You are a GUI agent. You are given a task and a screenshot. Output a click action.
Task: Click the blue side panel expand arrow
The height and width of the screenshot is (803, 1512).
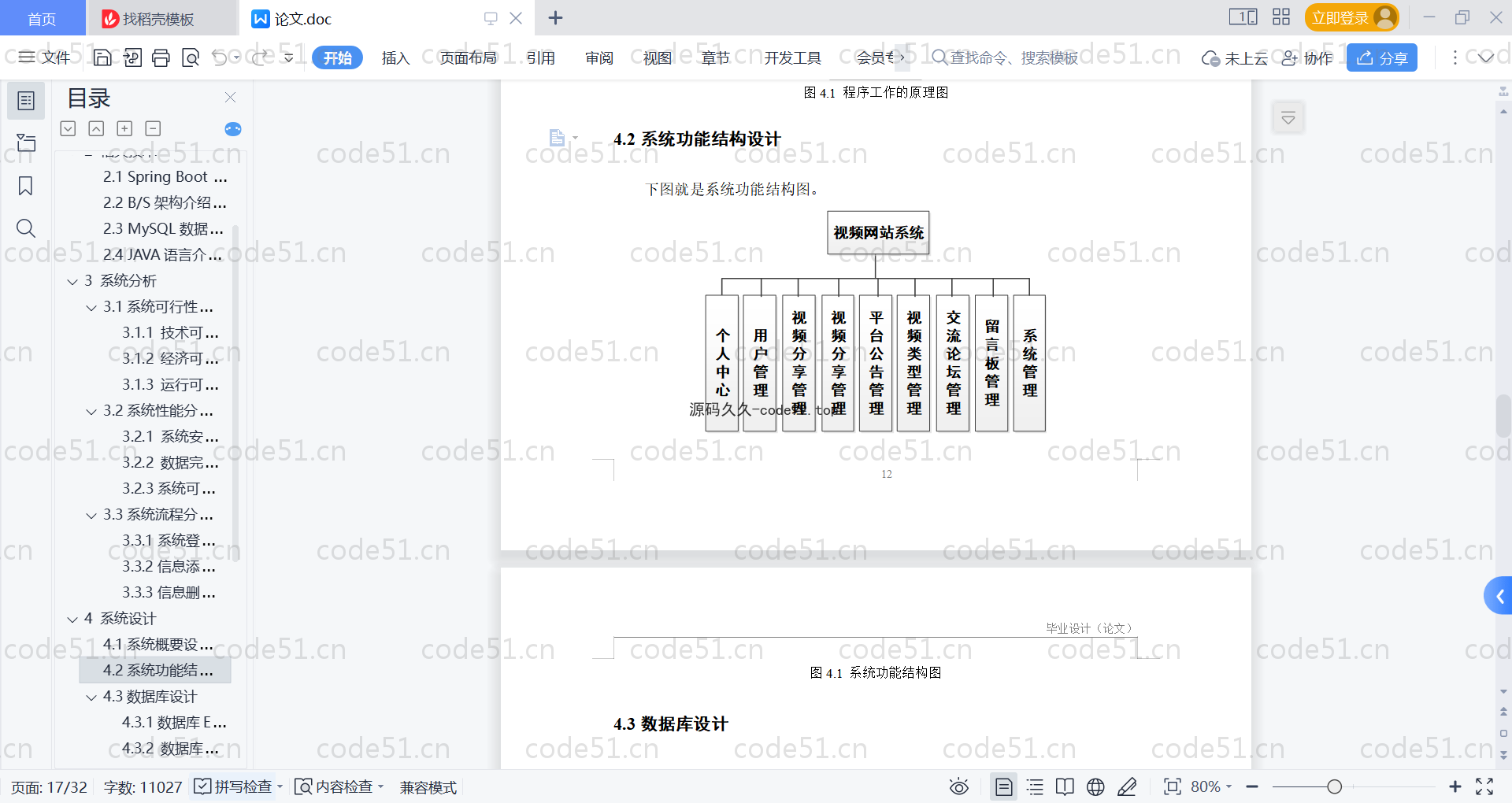coord(1499,596)
